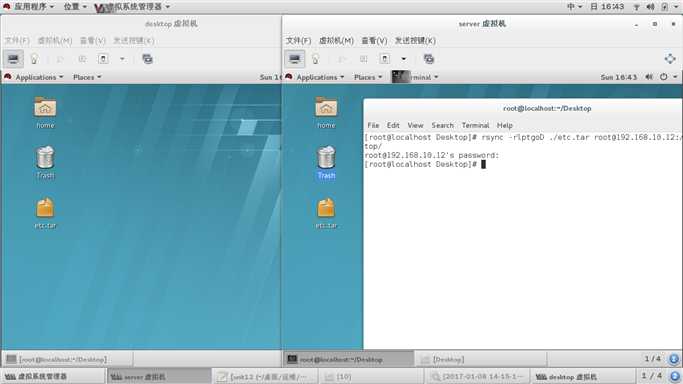Show hardware details lightbulb in desktop VM
Screen dimensions: 683x384
click(34, 59)
